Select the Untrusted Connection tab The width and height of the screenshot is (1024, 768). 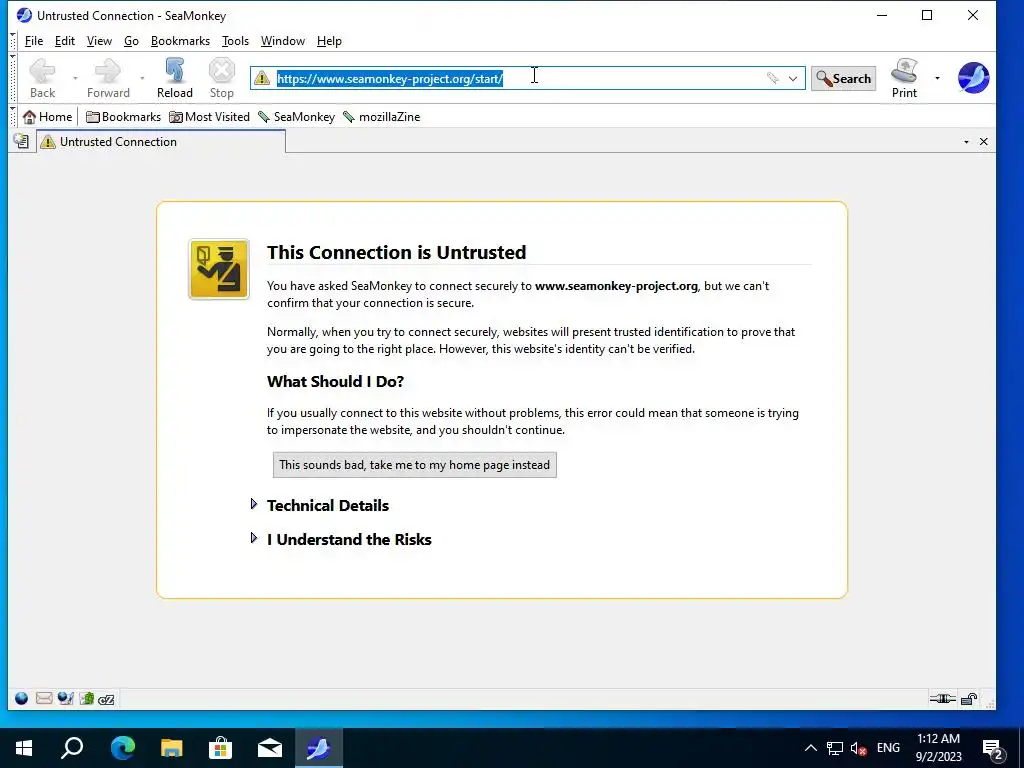pos(161,142)
